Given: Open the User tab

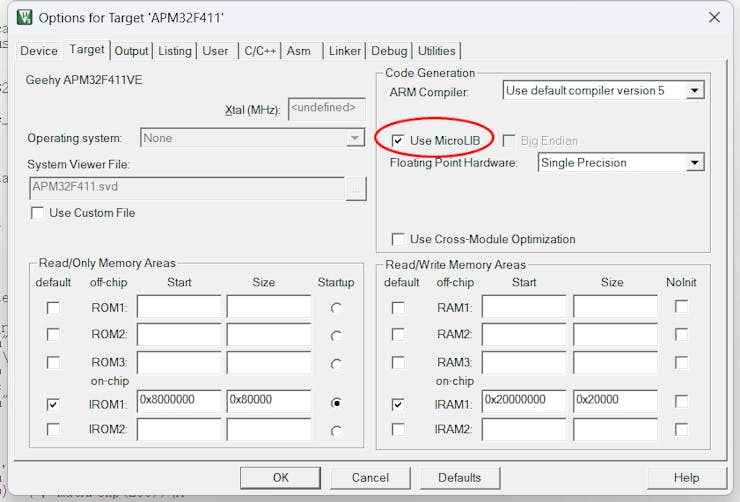Looking at the screenshot, I should click(x=215, y=51).
